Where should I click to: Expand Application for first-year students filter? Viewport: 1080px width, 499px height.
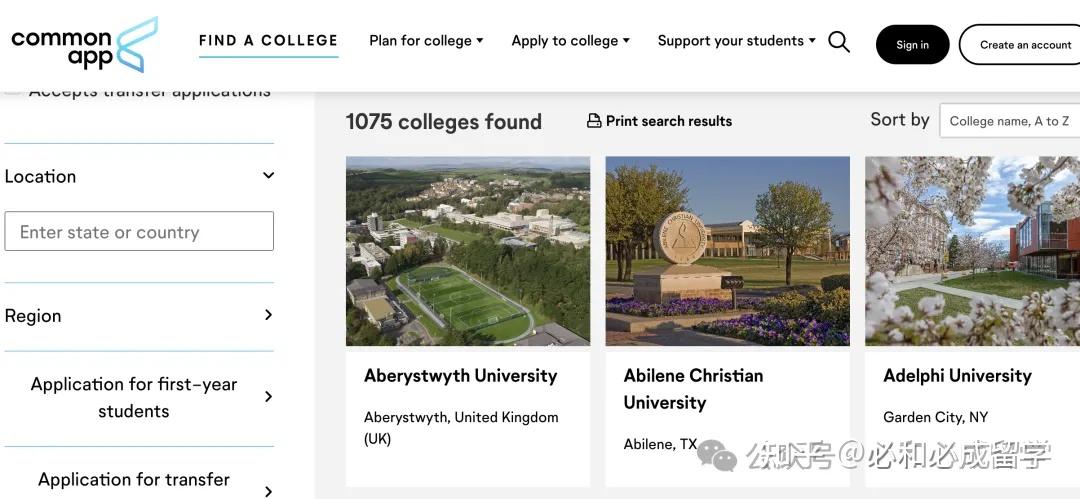click(x=268, y=397)
